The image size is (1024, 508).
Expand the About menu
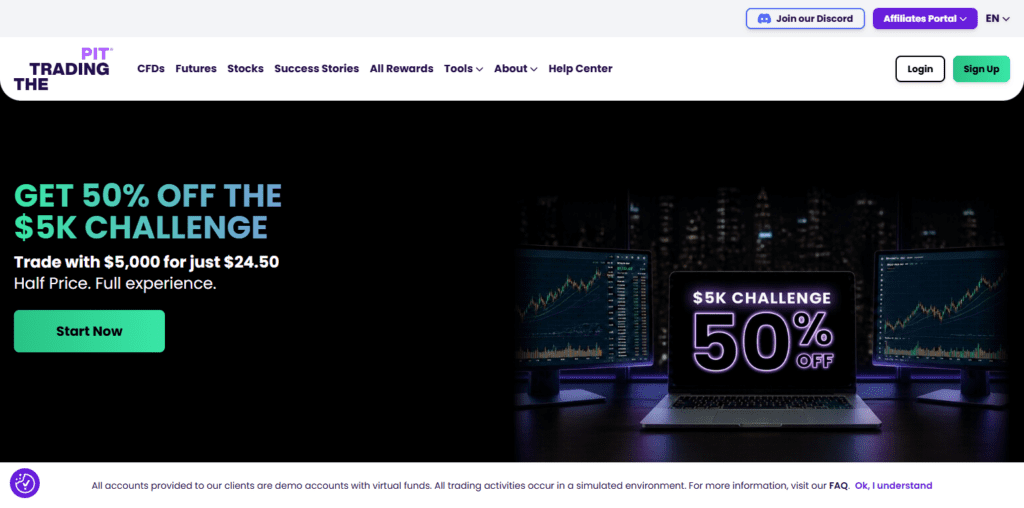[515, 69]
